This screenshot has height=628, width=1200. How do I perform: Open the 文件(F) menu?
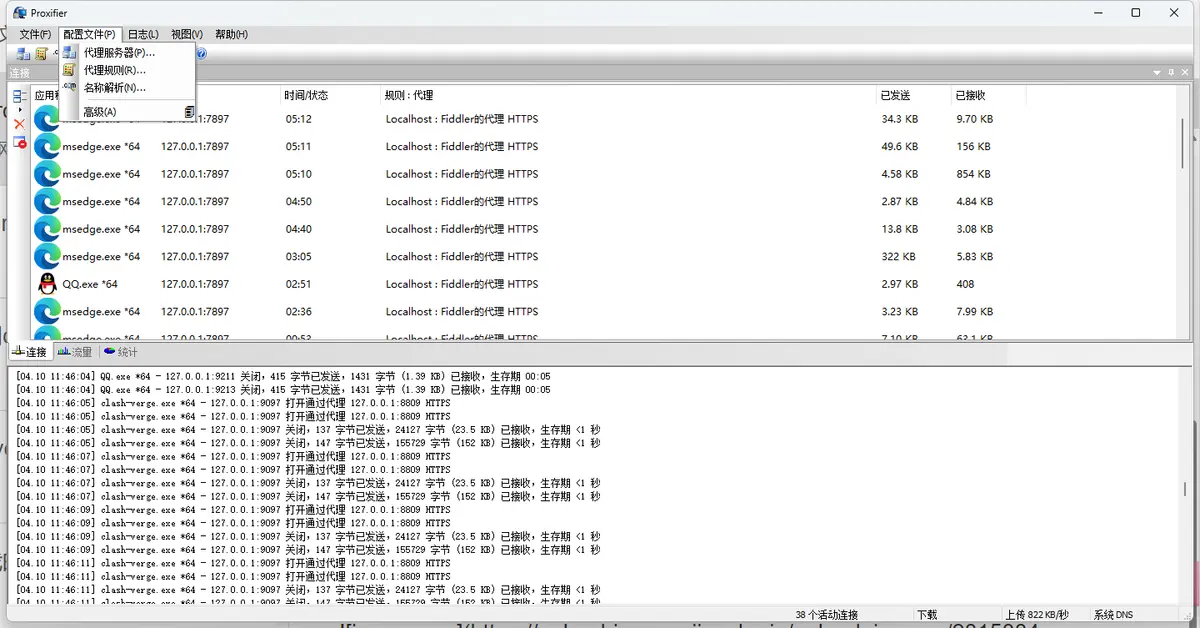pos(35,34)
